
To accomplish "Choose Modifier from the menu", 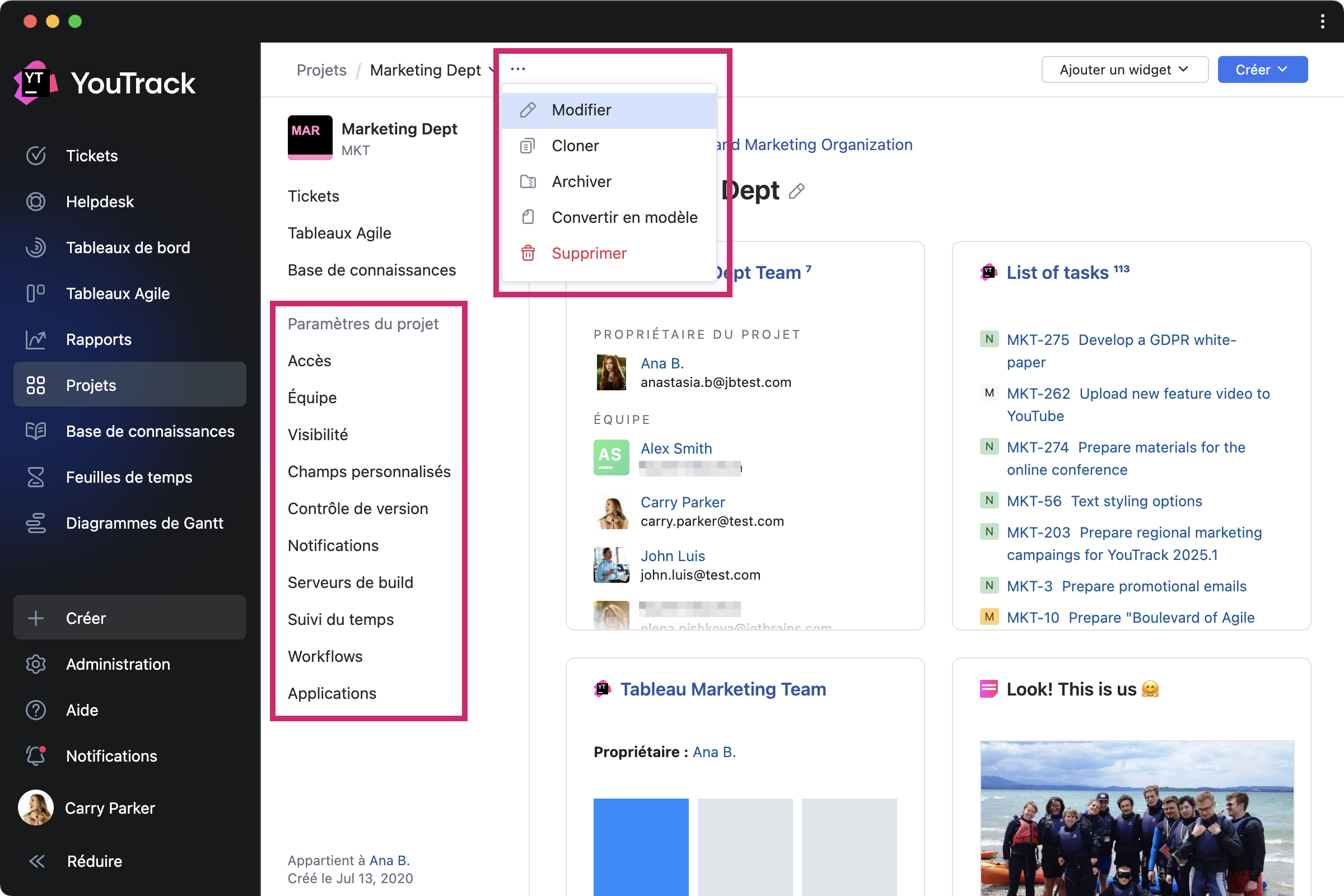I will click(x=609, y=110).
